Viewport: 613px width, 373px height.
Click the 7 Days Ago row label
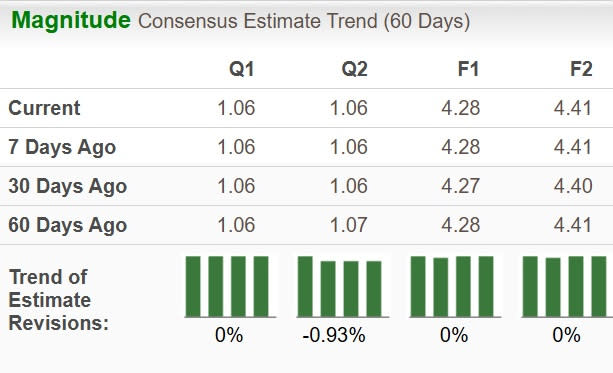click(62, 147)
